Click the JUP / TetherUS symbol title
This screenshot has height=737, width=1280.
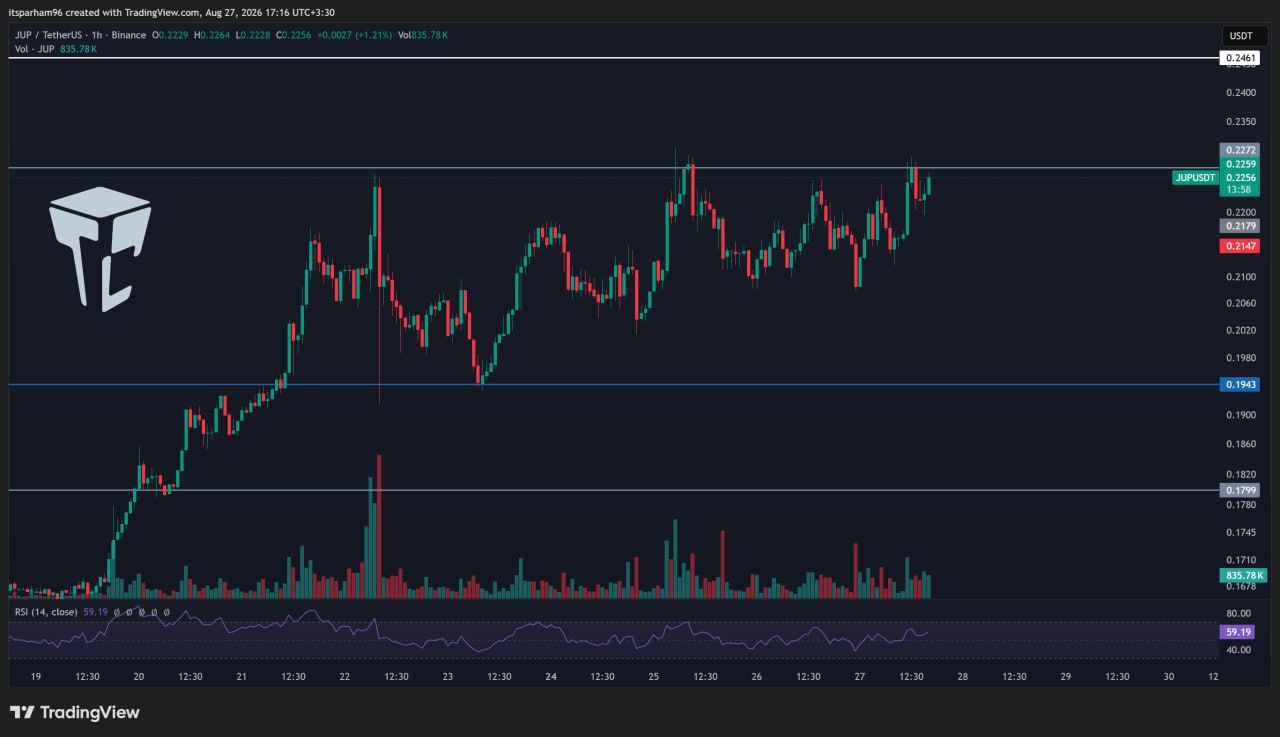point(49,35)
